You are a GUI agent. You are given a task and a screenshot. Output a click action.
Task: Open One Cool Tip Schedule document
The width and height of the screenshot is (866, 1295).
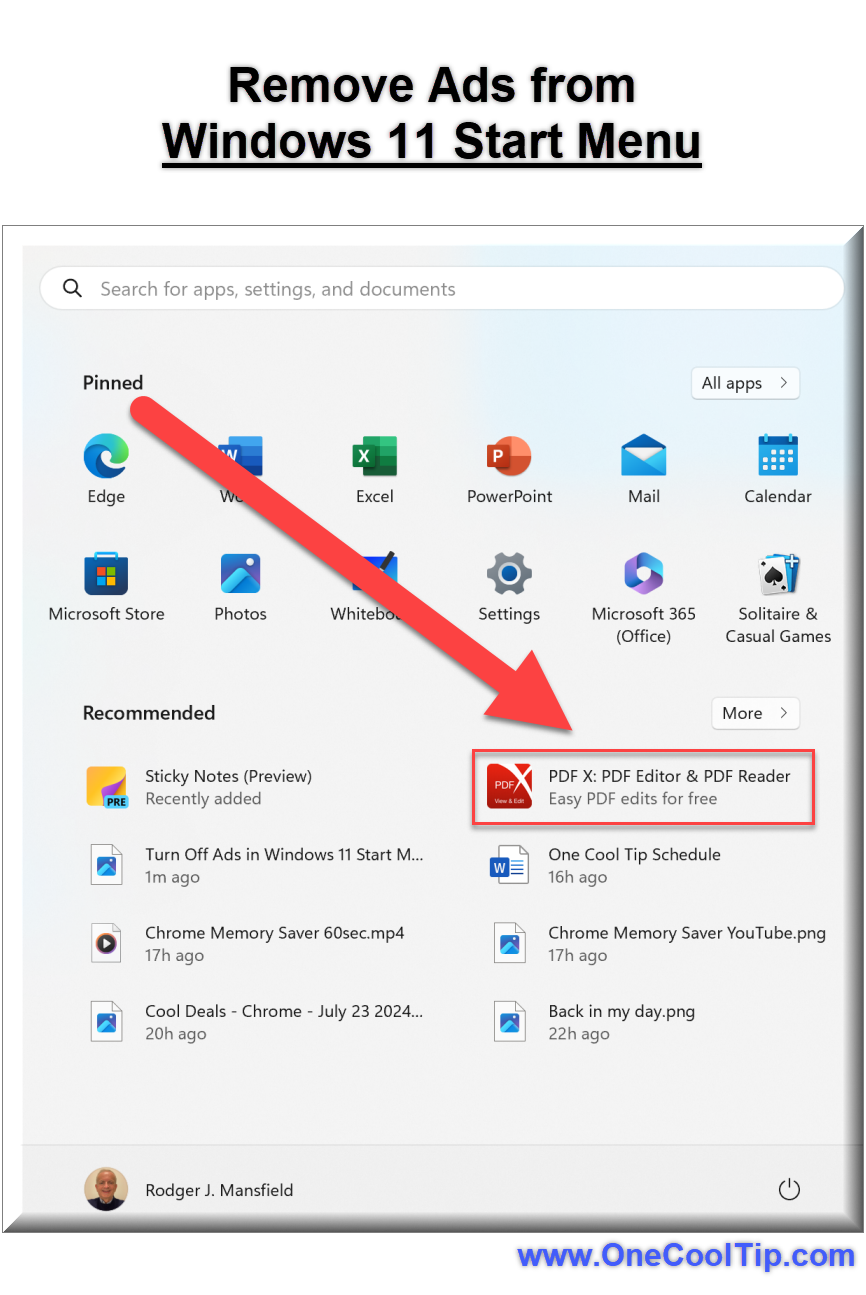pos(634,865)
